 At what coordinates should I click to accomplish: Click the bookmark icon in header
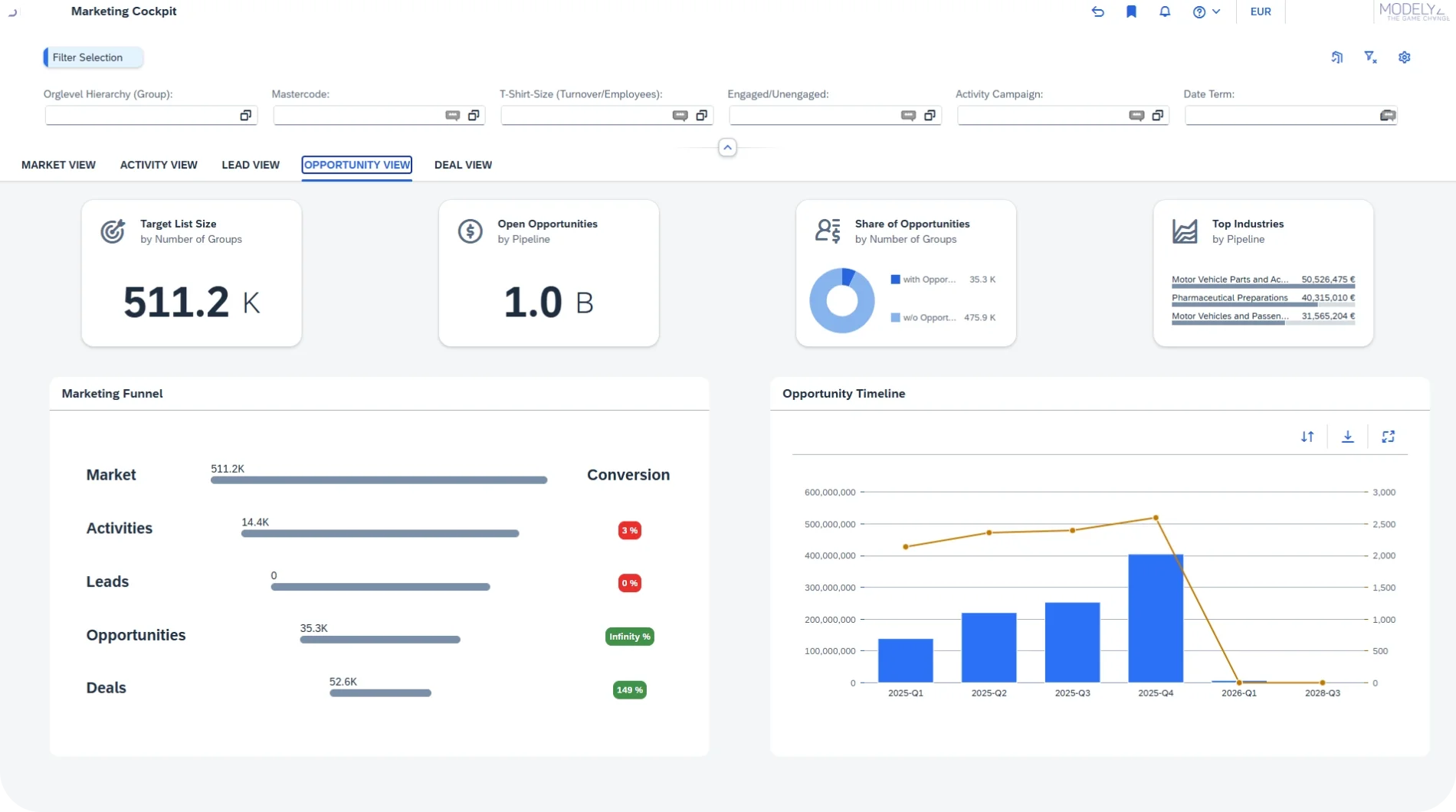click(x=1131, y=11)
